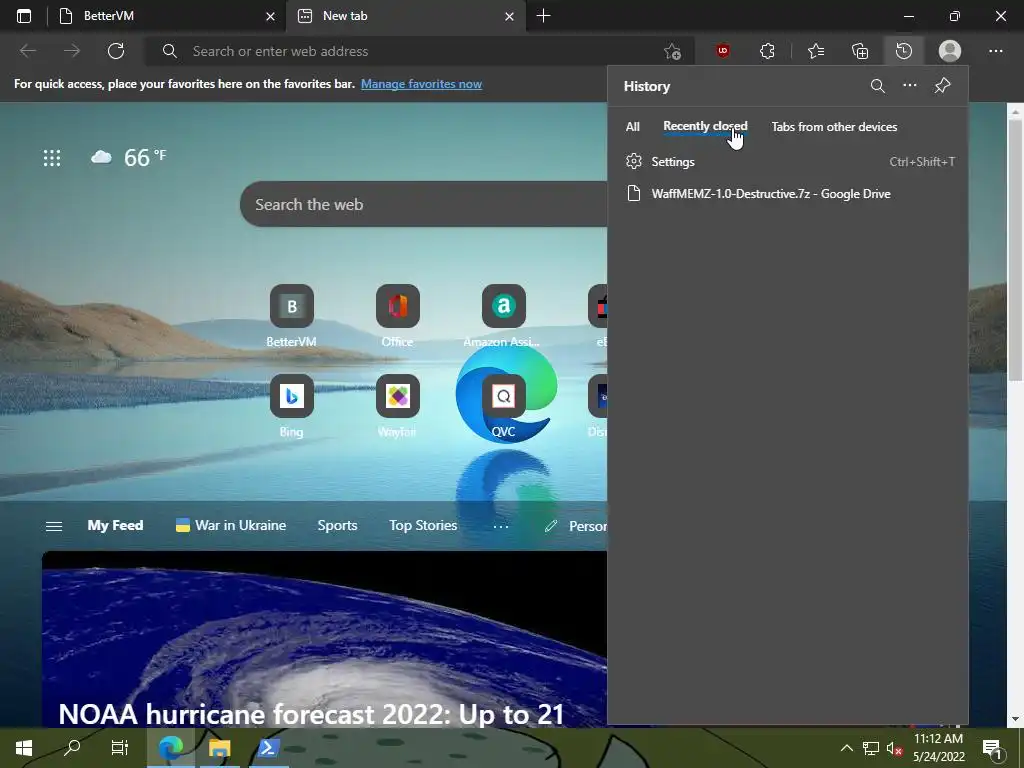1024x768 pixels.
Task: Click the Search the web box
Action: click(x=423, y=204)
